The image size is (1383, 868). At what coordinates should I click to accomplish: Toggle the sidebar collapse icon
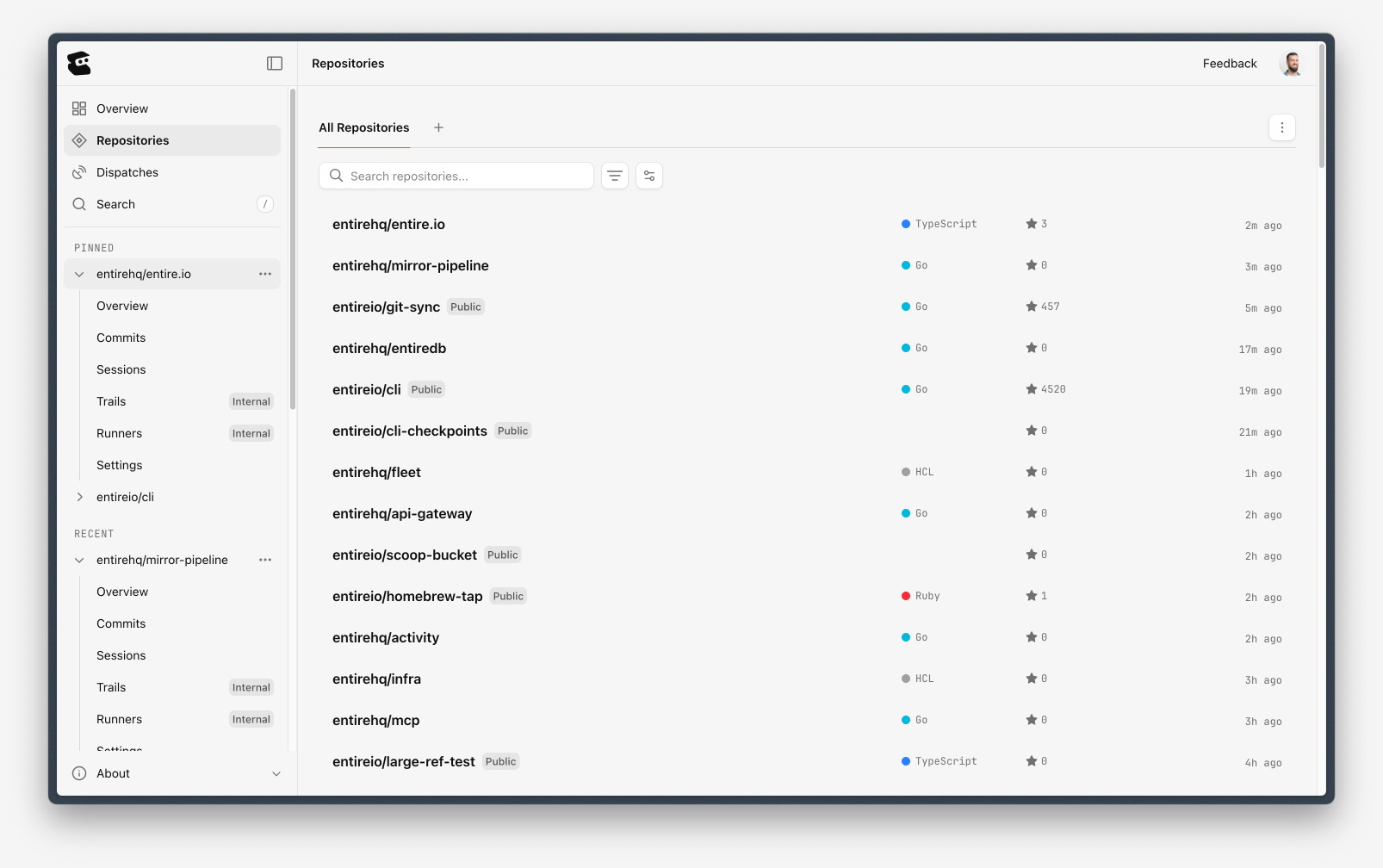pos(275,63)
